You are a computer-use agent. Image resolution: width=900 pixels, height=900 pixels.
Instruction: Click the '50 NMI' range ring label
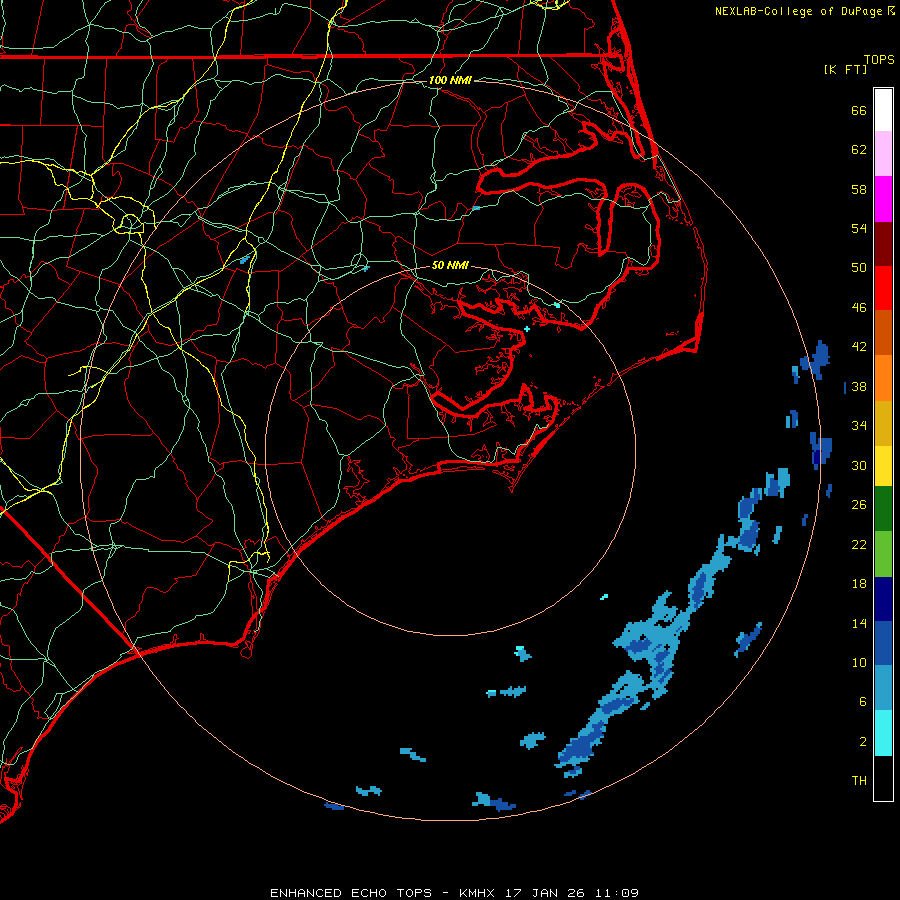click(450, 265)
